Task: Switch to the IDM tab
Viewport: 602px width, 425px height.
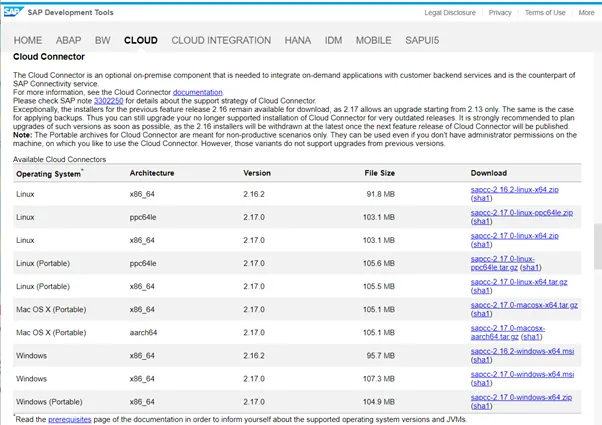Action: (x=333, y=40)
